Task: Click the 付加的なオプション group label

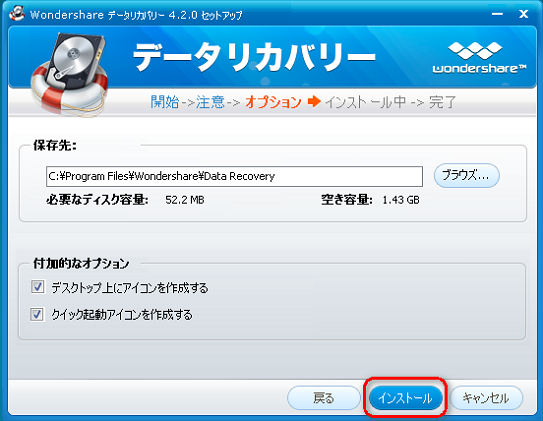Action: tap(81, 263)
